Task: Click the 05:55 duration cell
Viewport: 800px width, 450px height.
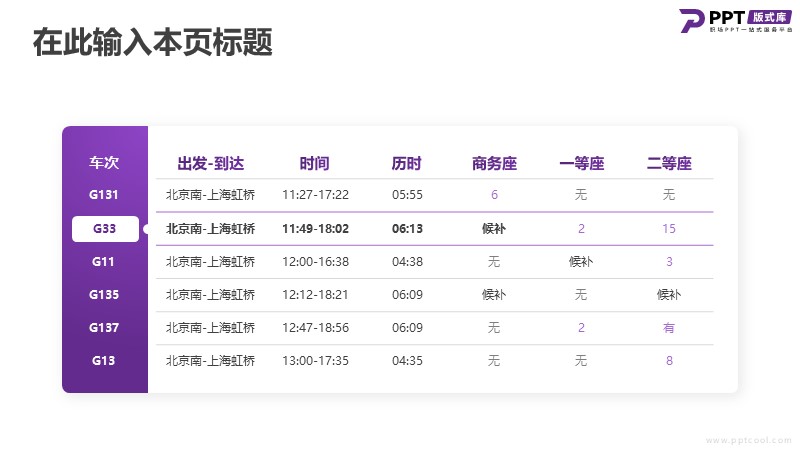Action: point(407,195)
